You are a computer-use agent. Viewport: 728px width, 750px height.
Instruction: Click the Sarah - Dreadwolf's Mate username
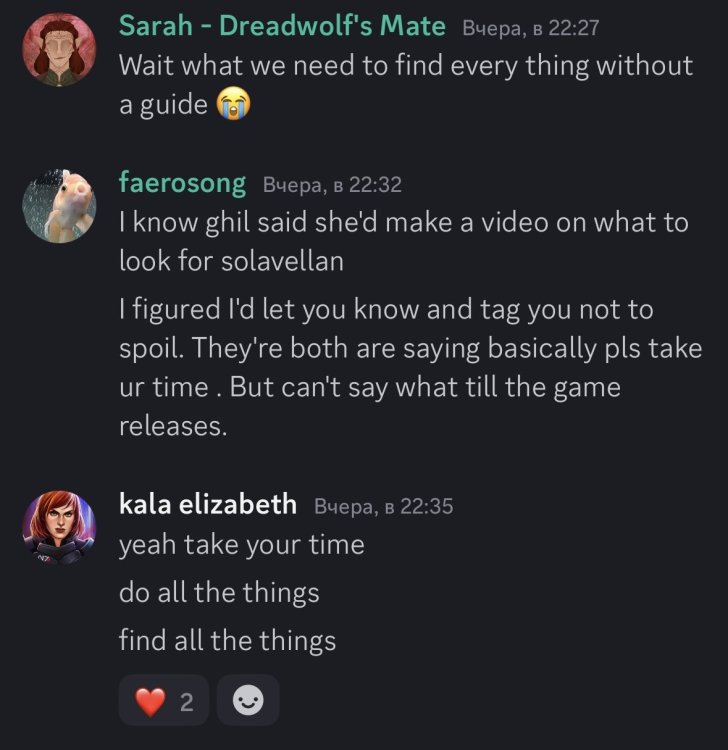pyautogui.click(x=282, y=26)
